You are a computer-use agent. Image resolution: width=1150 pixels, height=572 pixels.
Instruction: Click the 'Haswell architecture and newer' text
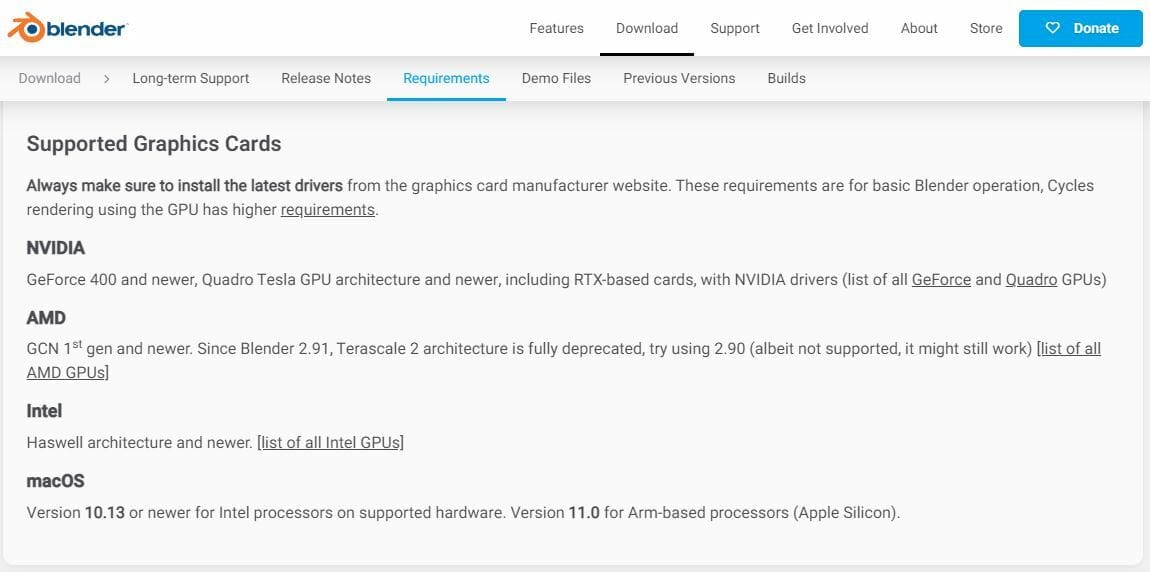coord(139,442)
